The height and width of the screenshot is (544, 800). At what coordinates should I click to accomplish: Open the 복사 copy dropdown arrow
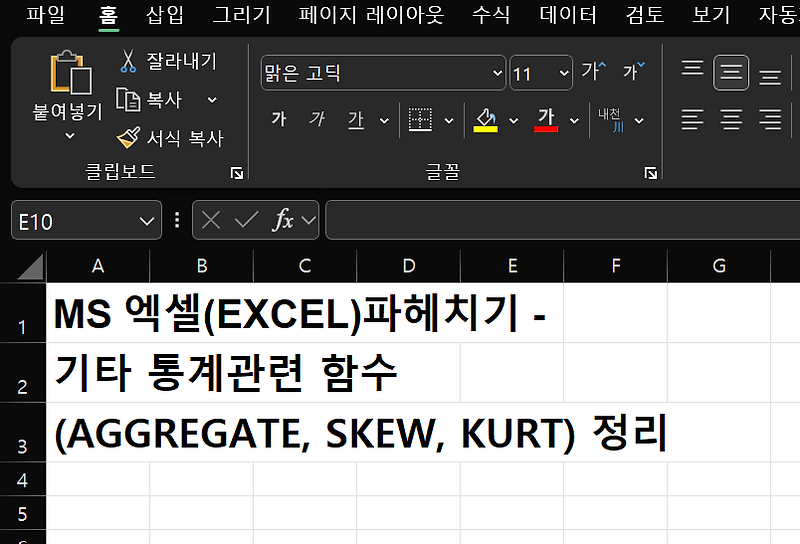pos(212,100)
